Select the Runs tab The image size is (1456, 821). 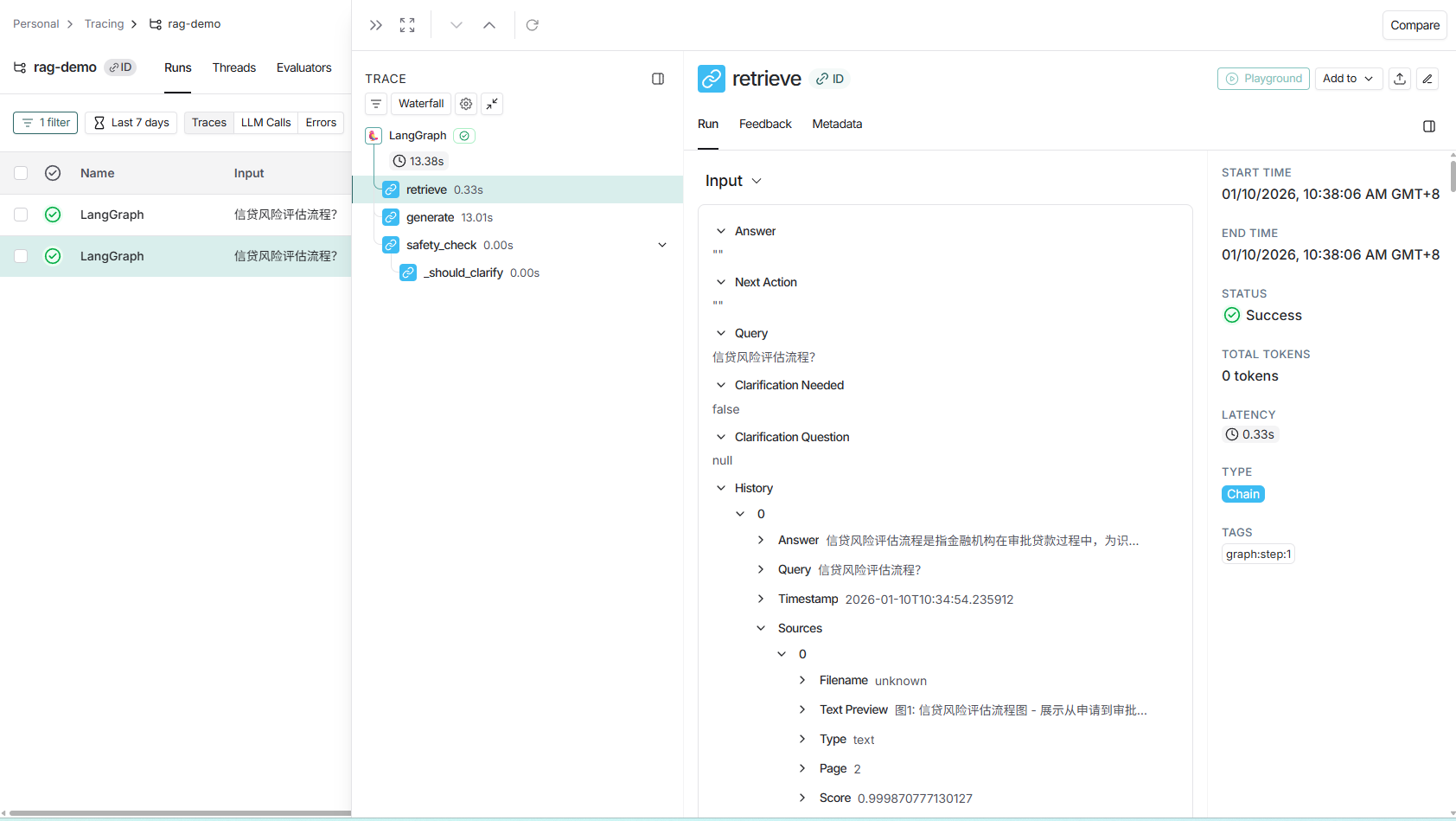pos(178,67)
